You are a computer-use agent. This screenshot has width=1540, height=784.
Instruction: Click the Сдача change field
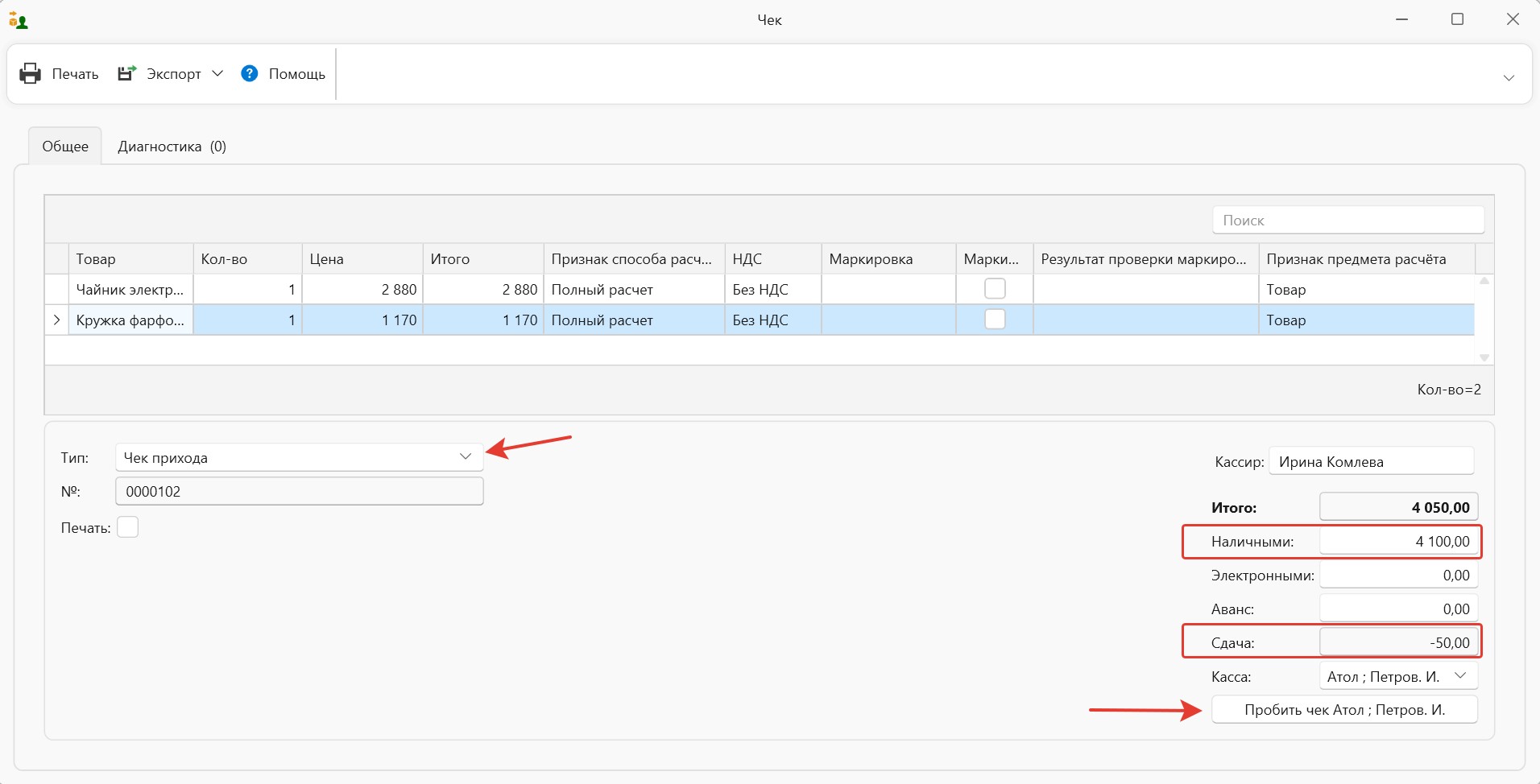click(x=1398, y=642)
